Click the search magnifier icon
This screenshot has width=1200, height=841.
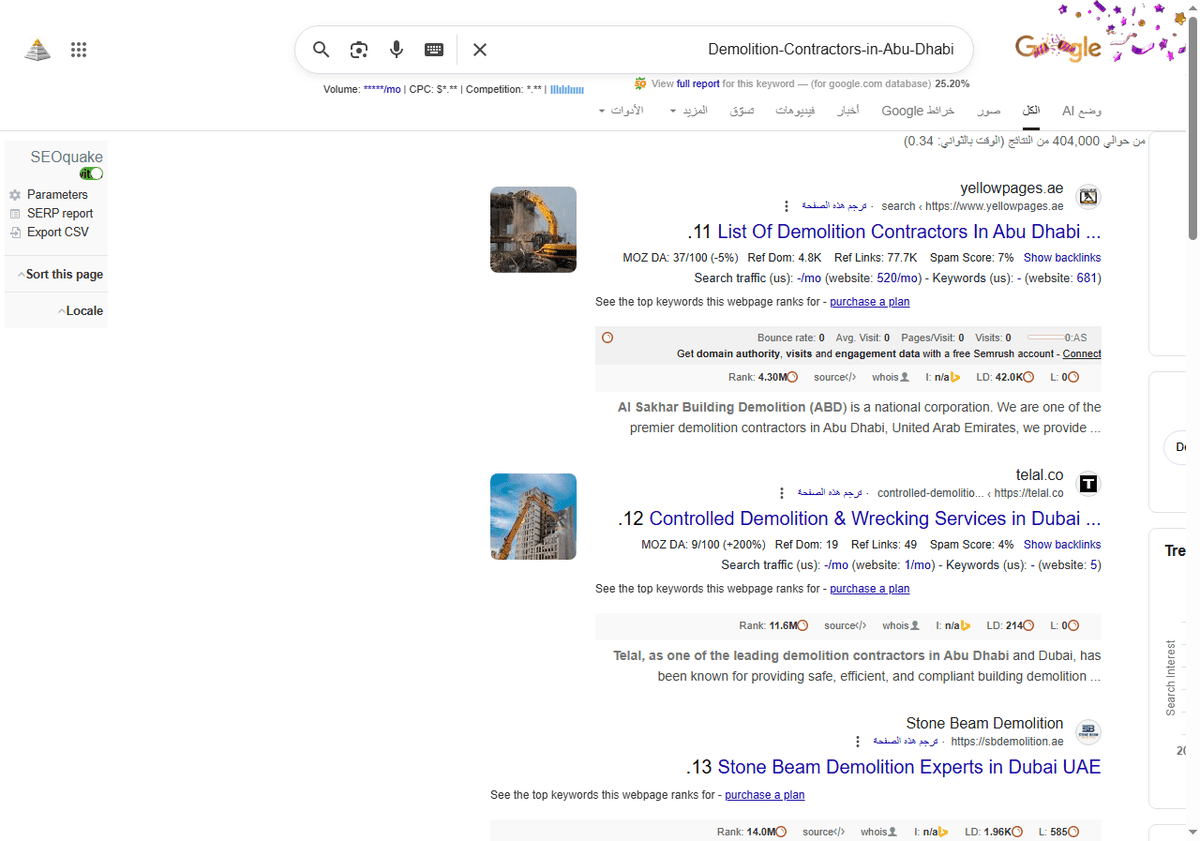point(321,49)
